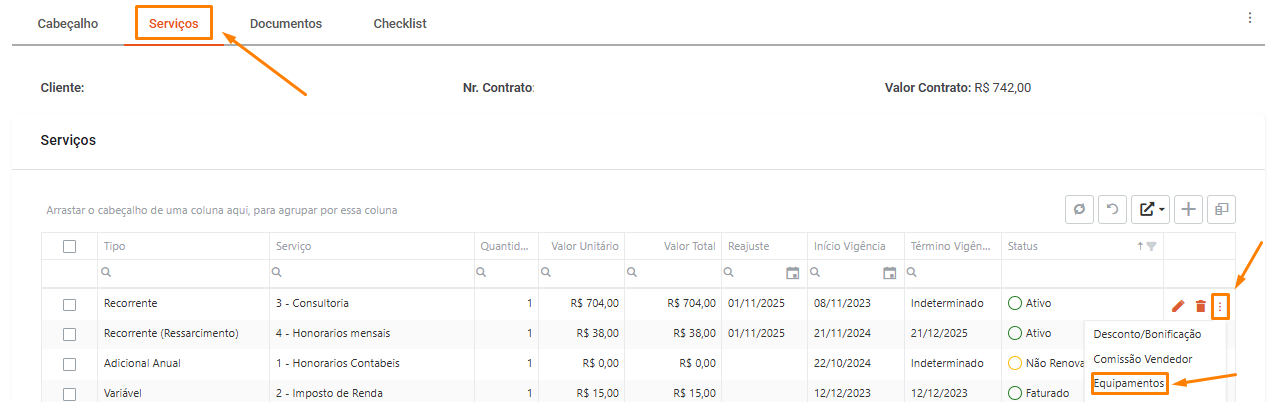Click the Status column filter icon
The image size is (1267, 402).
(1151, 246)
